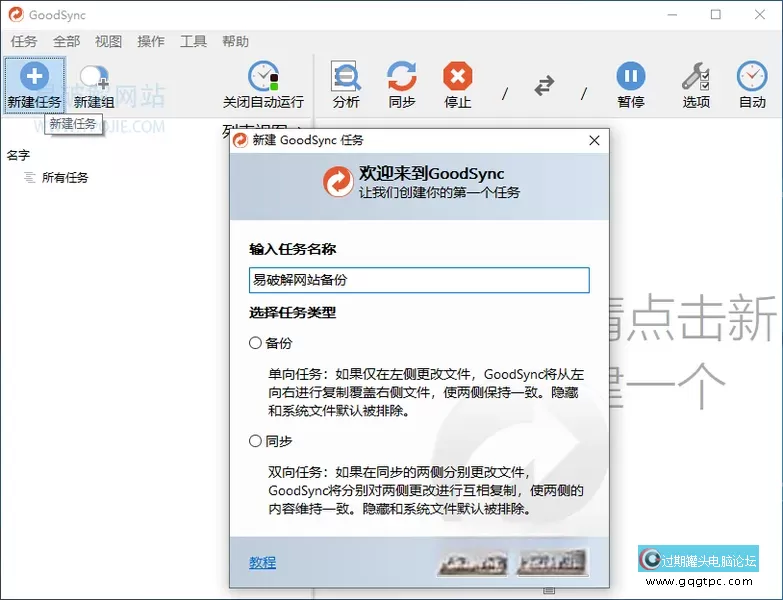
Task: Open the 工具 menu
Action: (193, 41)
